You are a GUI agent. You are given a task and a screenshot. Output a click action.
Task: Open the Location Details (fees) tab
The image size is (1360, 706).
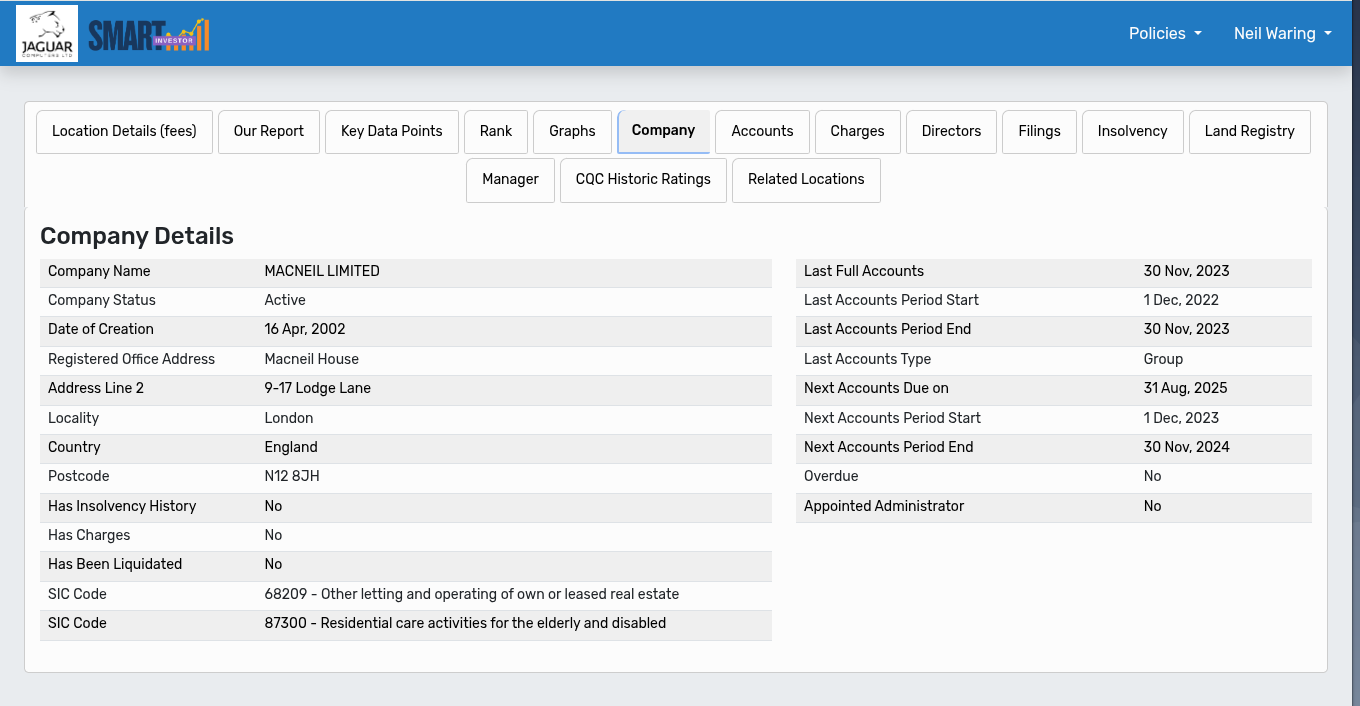tap(123, 131)
